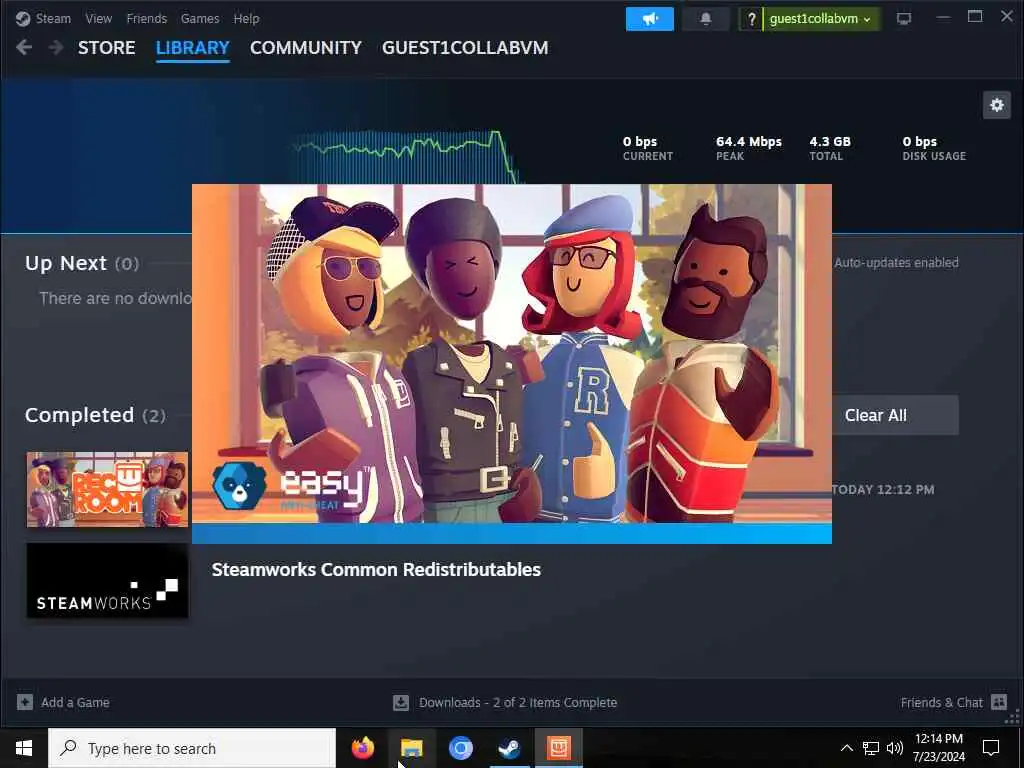Open the Steam menu
Viewport: 1024px width, 768px height.
54,18
